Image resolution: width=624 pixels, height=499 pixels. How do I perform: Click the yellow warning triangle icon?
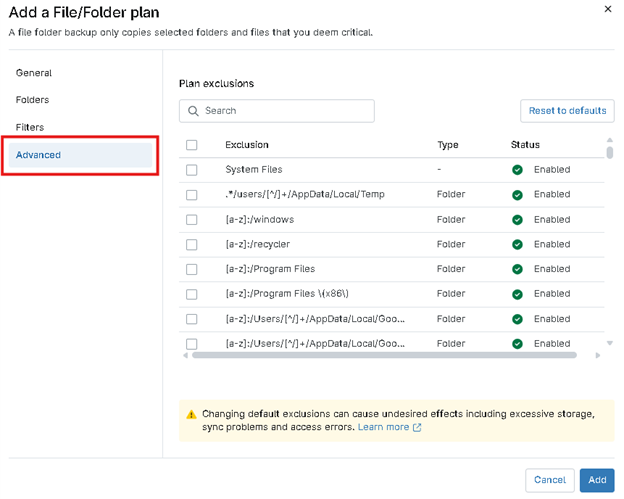click(191, 414)
